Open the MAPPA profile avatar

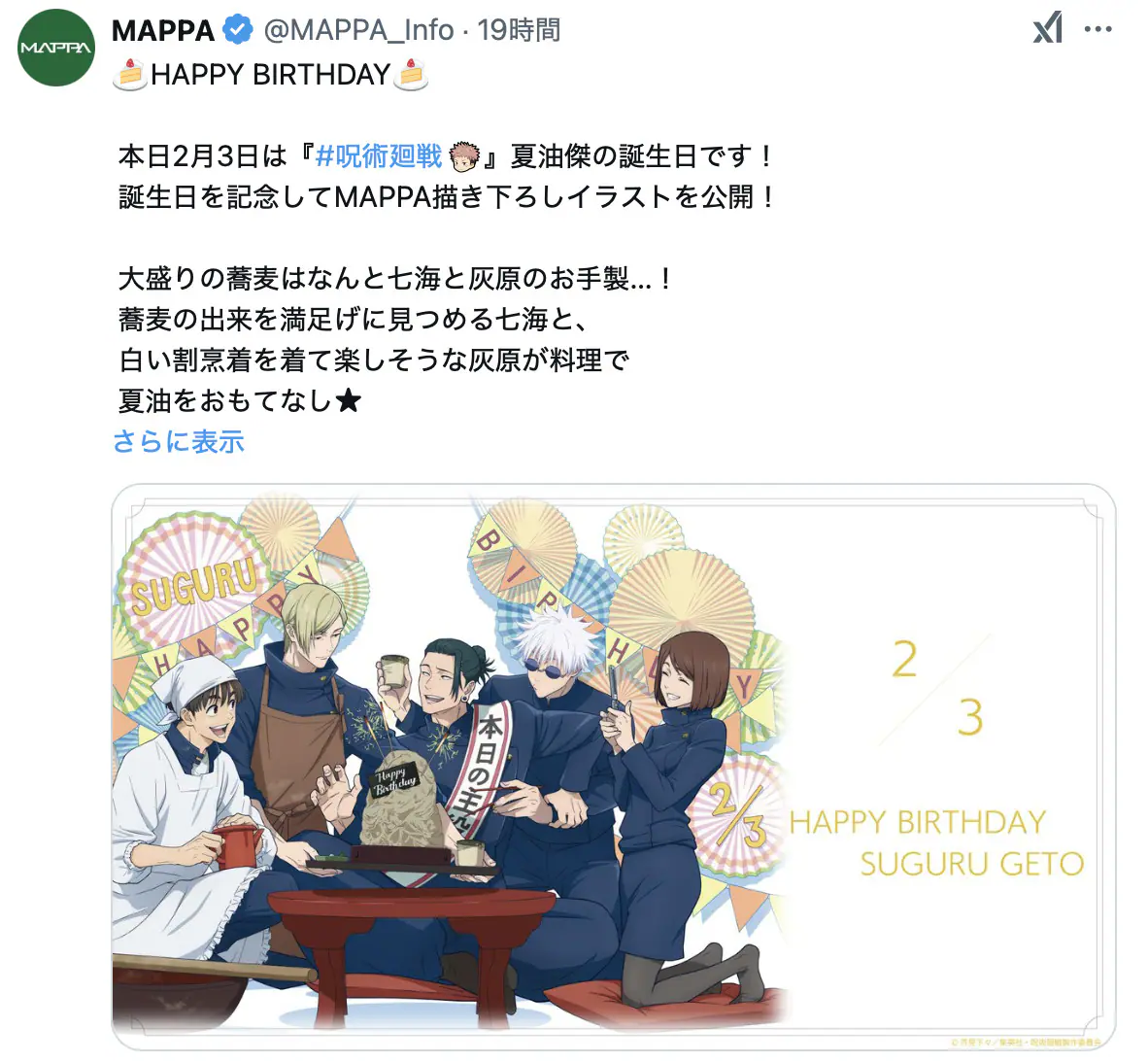pos(56,48)
